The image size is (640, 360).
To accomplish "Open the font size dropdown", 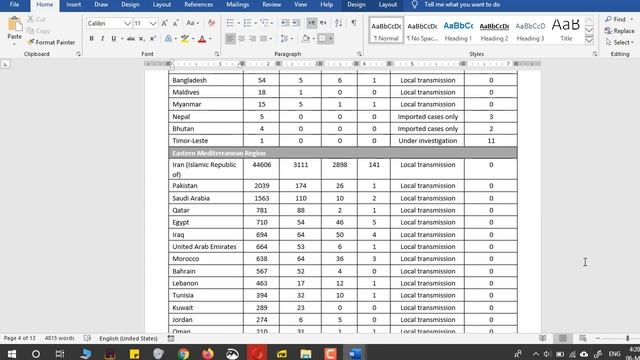I will [153, 24].
